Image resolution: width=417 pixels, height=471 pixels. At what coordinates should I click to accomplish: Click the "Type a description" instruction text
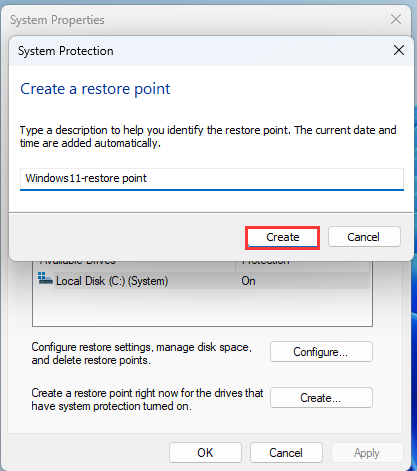(208, 136)
